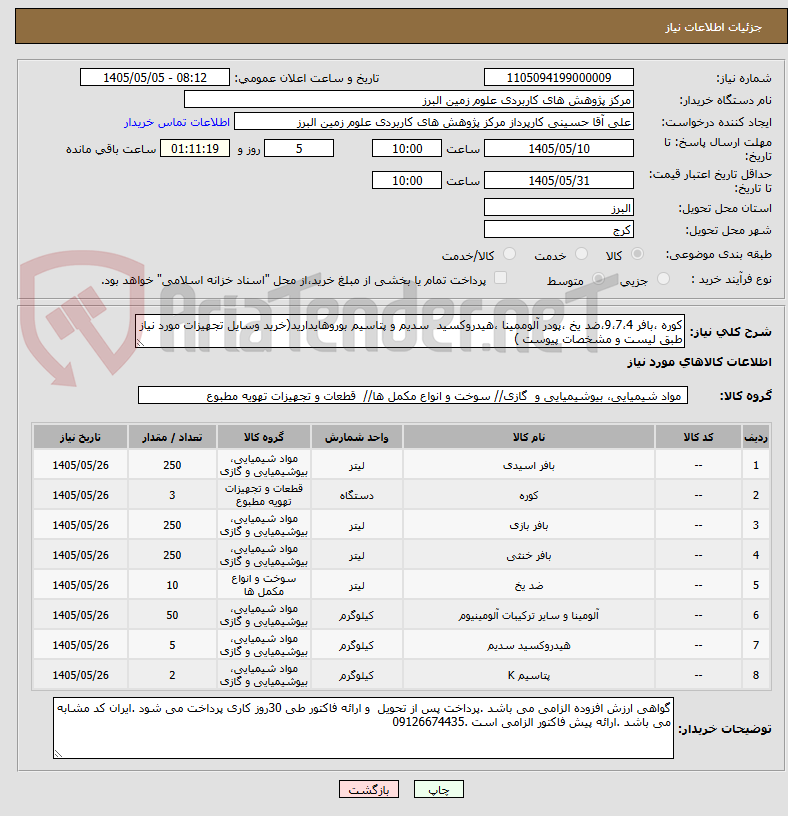
Task: Click the تعداد / مقدار column header
Action: [x=172, y=437]
